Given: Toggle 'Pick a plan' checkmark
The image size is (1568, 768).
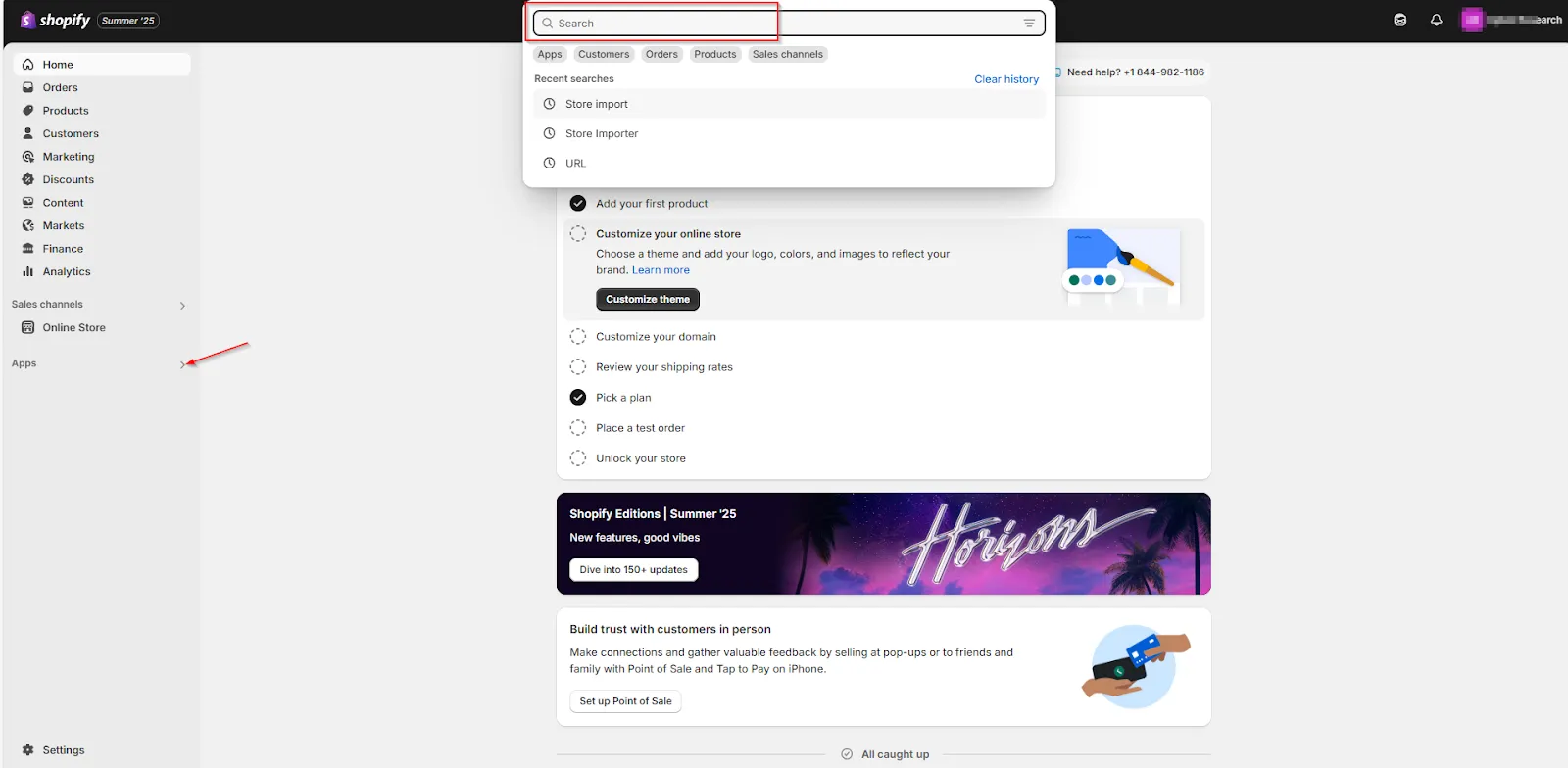Looking at the screenshot, I should click(578, 397).
